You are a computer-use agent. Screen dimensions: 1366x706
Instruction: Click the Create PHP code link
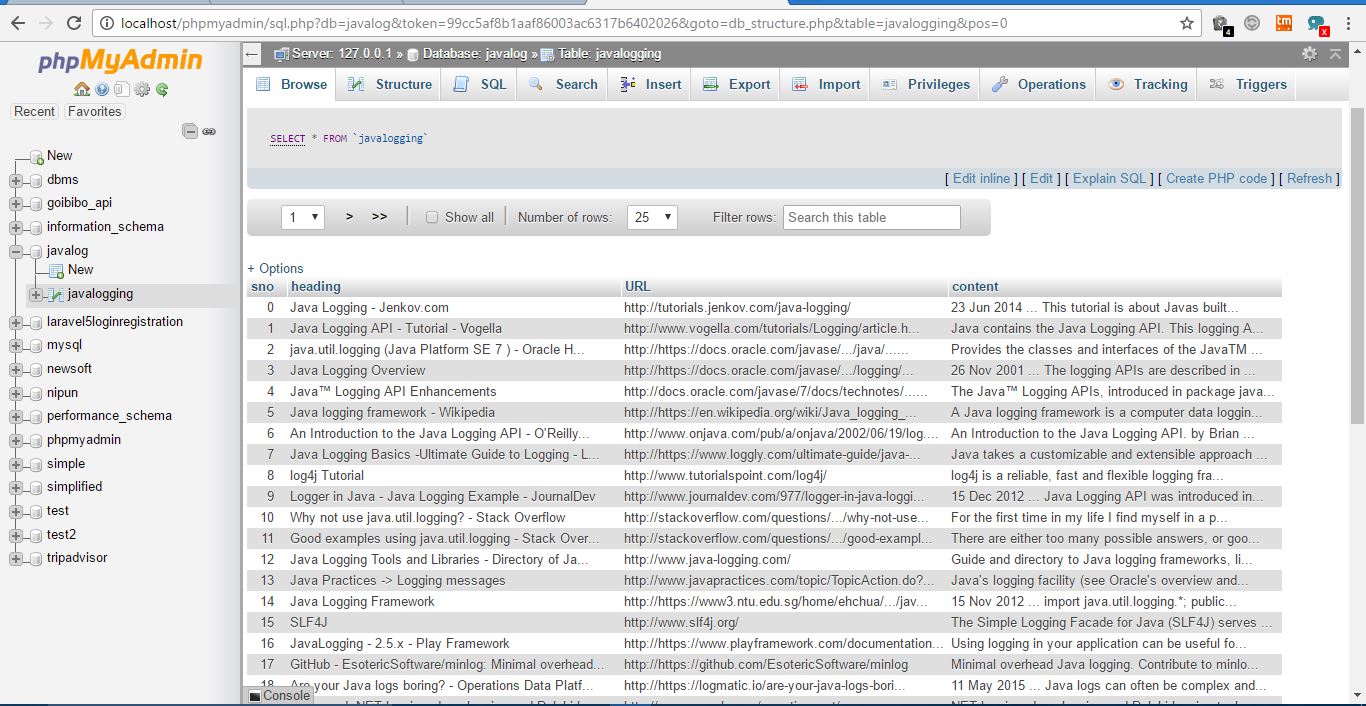click(x=1216, y=178)
